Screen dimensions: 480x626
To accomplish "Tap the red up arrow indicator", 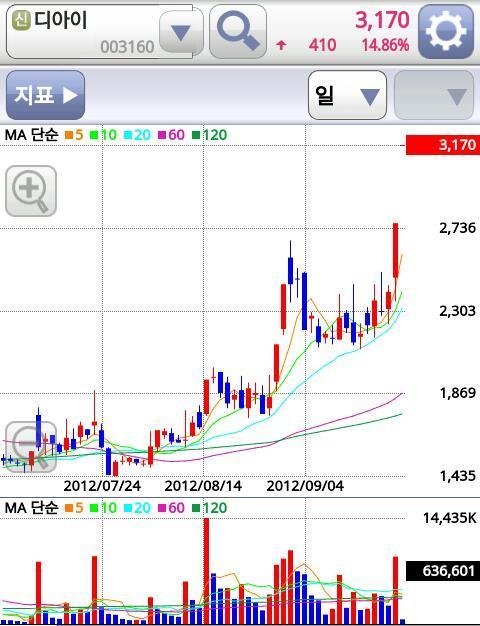I will click(x=281, y=45).
